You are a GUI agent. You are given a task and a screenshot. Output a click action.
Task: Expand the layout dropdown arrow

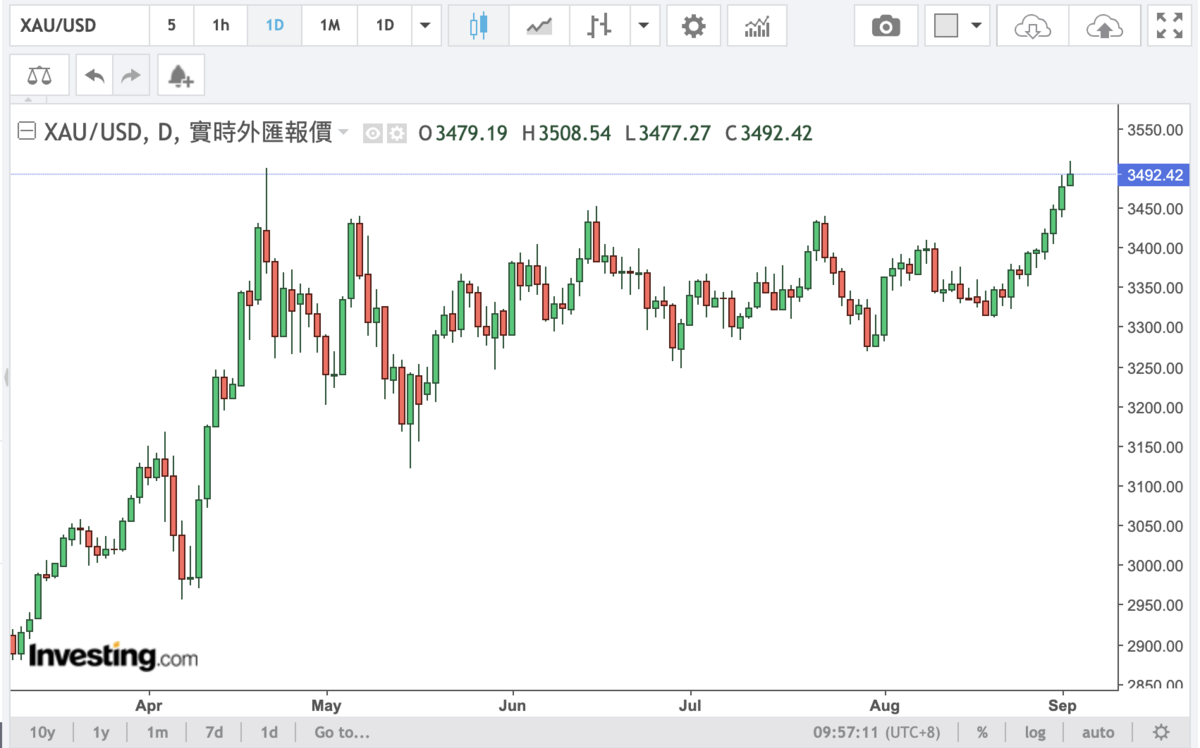[x=977, y=26]
